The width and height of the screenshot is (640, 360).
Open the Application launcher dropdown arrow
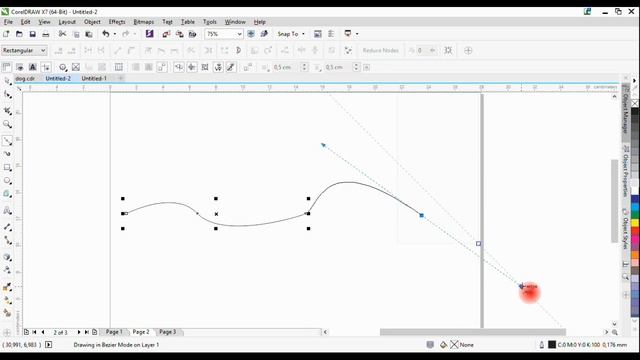click(357, 34)
